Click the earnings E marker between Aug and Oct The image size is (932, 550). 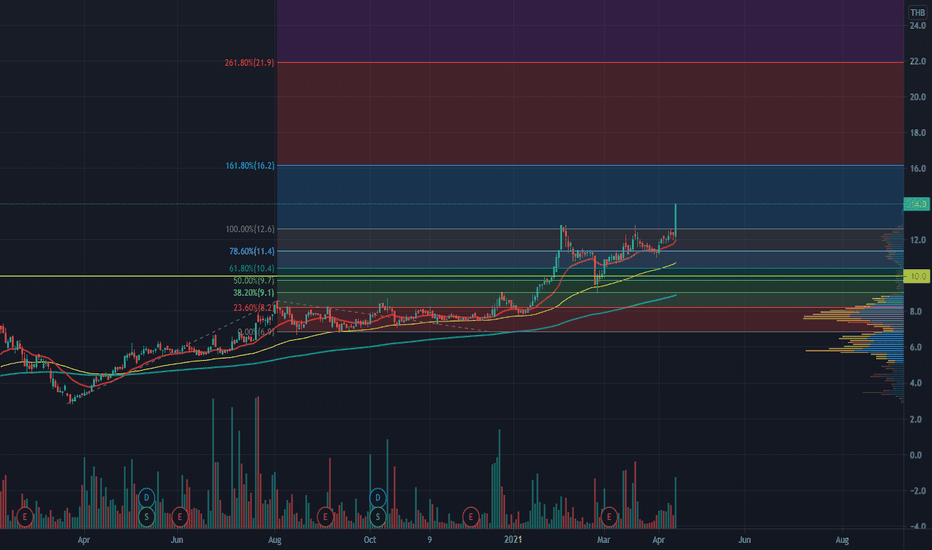(x=325, y=517)
